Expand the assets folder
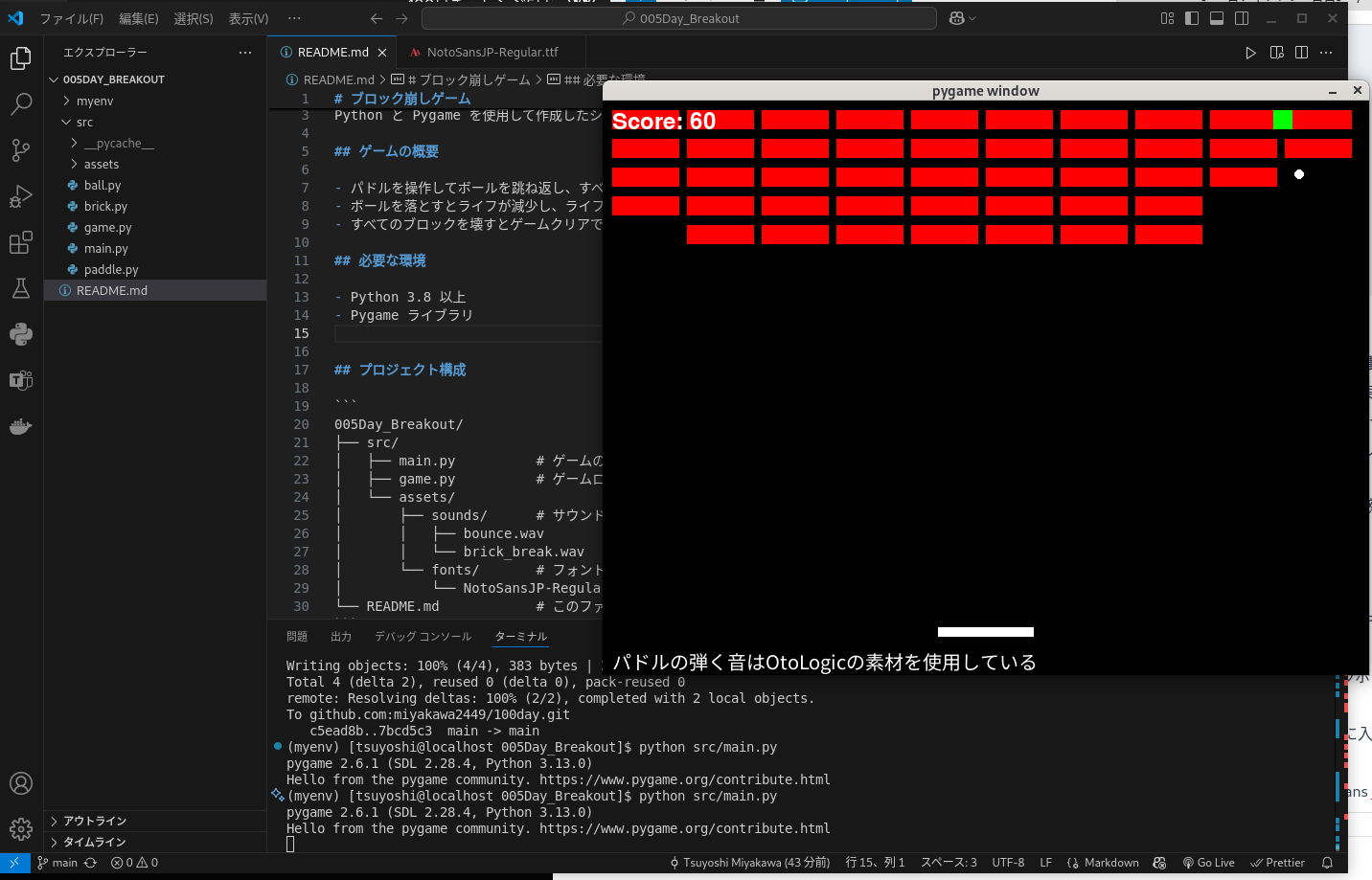The image size is (1372, 880). tap(101, 164)
